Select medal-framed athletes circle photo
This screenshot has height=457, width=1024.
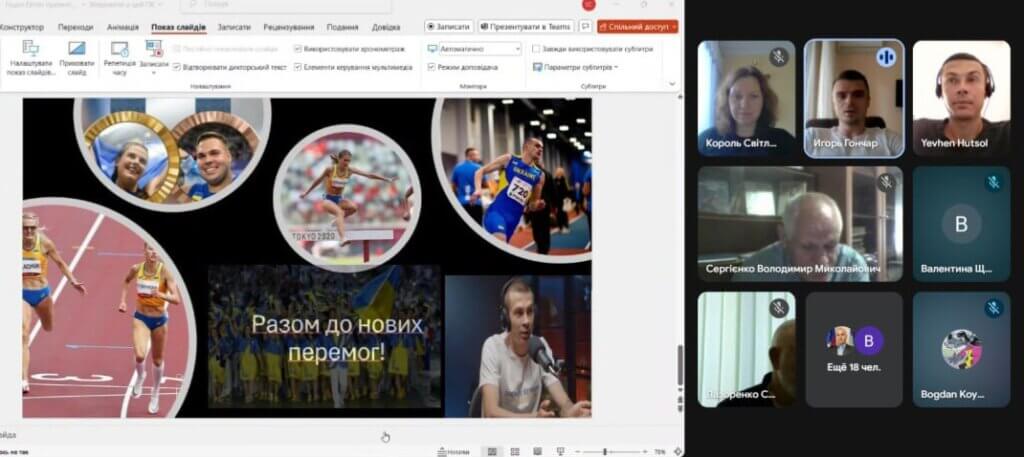pyautogui.click(x=173, y=153)
